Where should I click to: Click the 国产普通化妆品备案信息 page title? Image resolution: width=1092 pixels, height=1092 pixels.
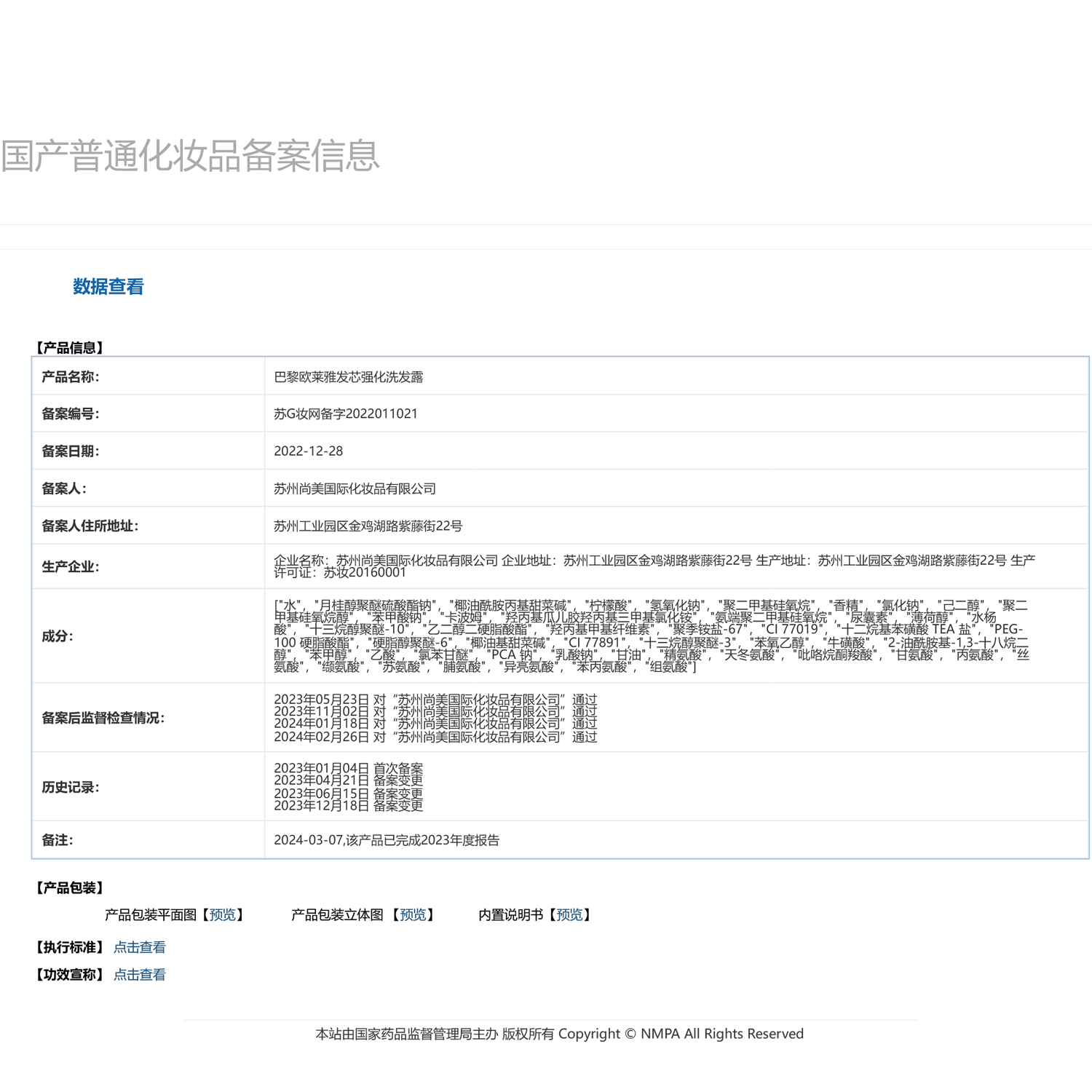(191, 154)
